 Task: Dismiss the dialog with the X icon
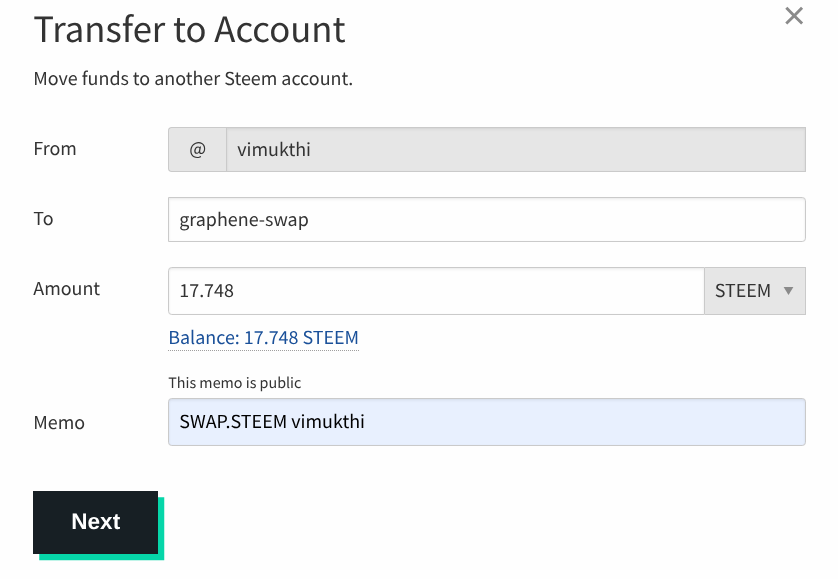click(x=794, y=16)
